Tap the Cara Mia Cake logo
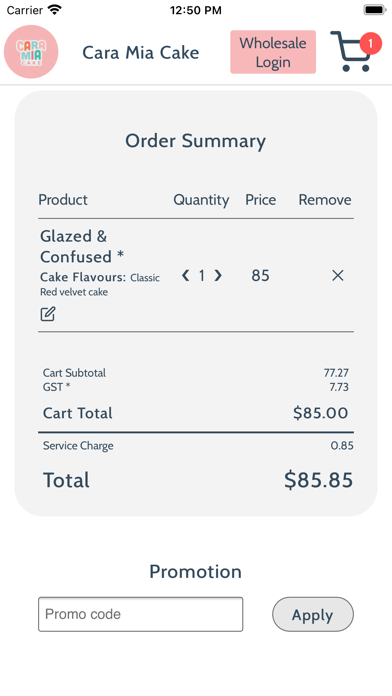The width and height of the screenshot is (392, 696). [31, 51]
